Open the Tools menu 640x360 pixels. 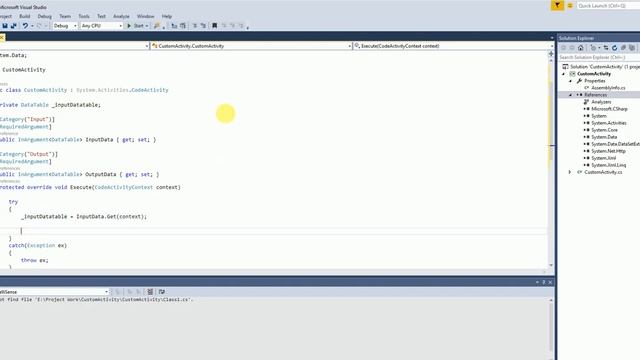point(84,16)
